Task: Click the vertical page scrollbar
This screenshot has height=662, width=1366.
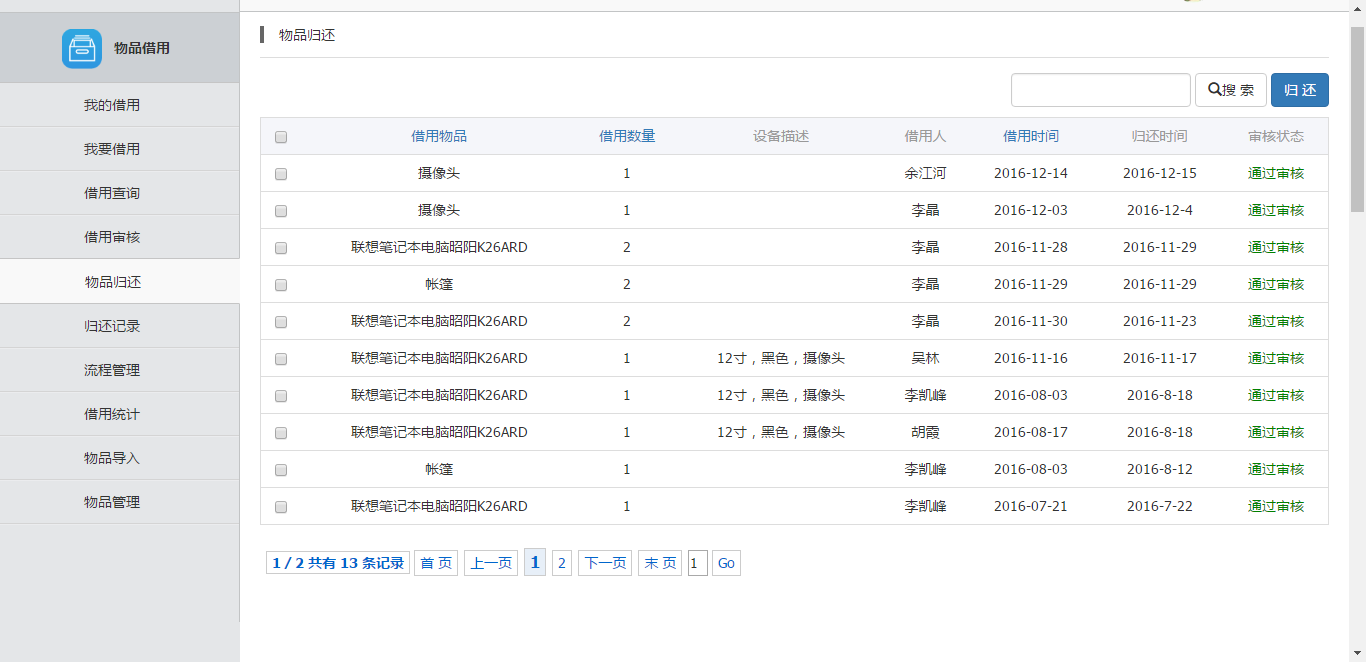Action: pos(1357,120)
